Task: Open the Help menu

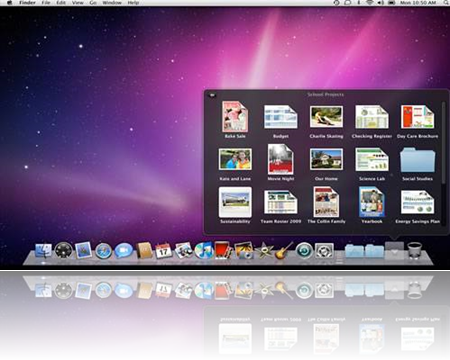Action: [x=133, y=3]
